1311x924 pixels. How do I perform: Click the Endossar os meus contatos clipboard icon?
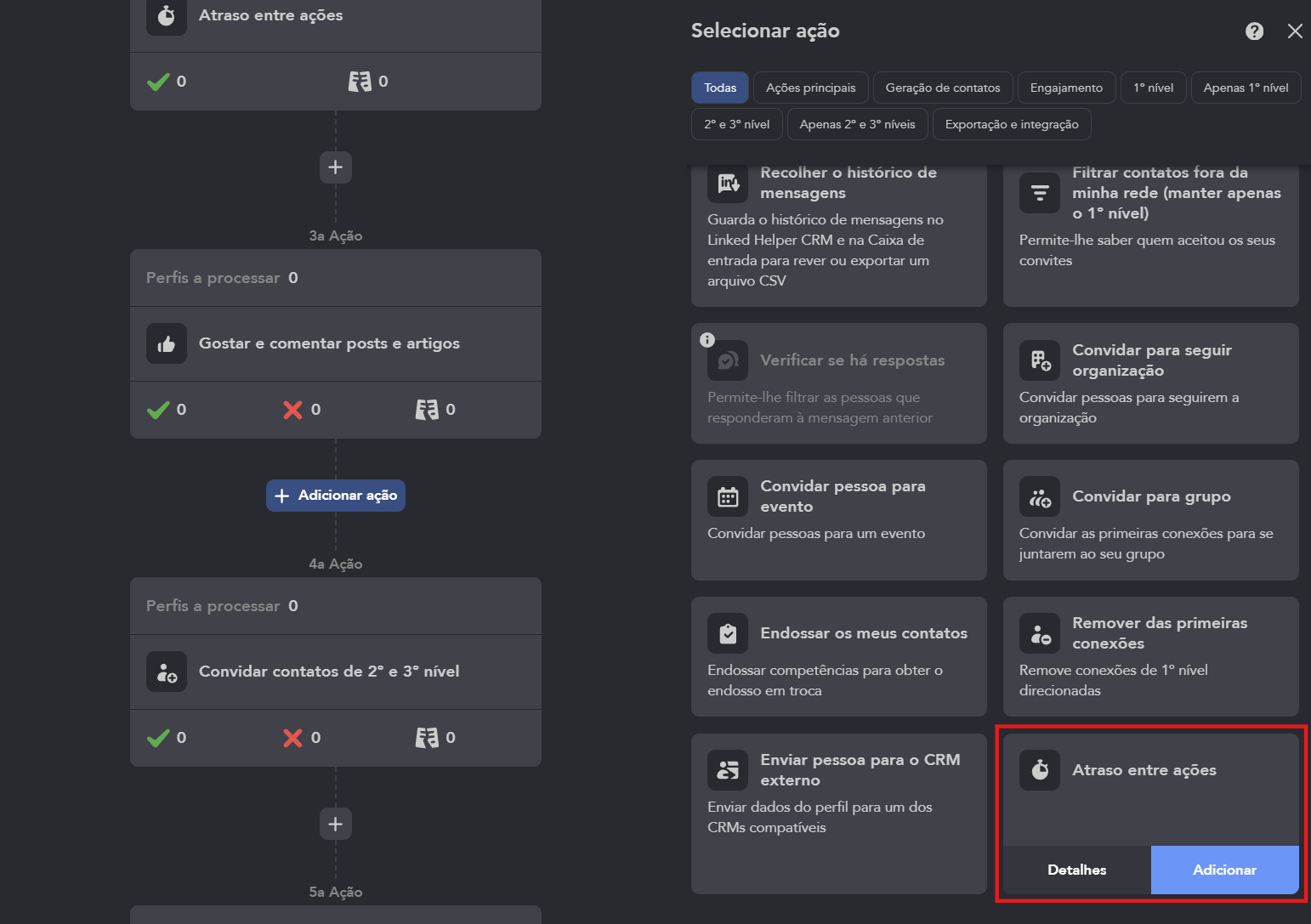[x=728, y=633]
